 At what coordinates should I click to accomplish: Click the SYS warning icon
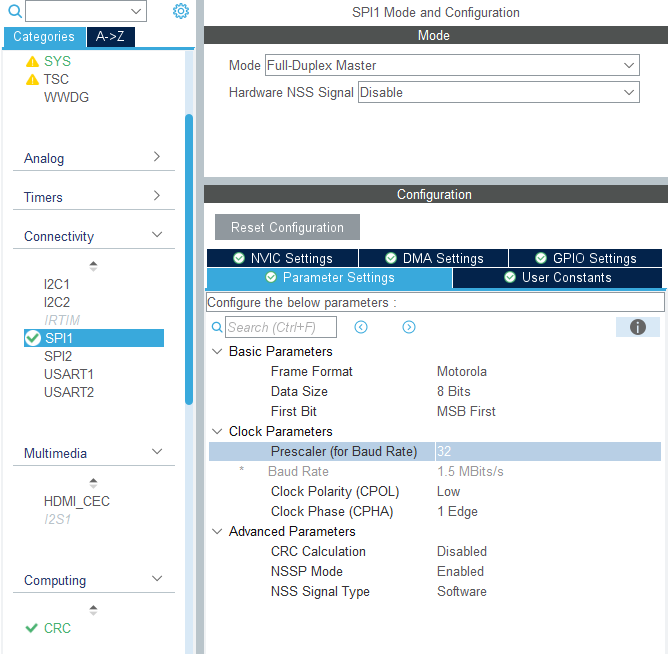click(x=32, y=62)
